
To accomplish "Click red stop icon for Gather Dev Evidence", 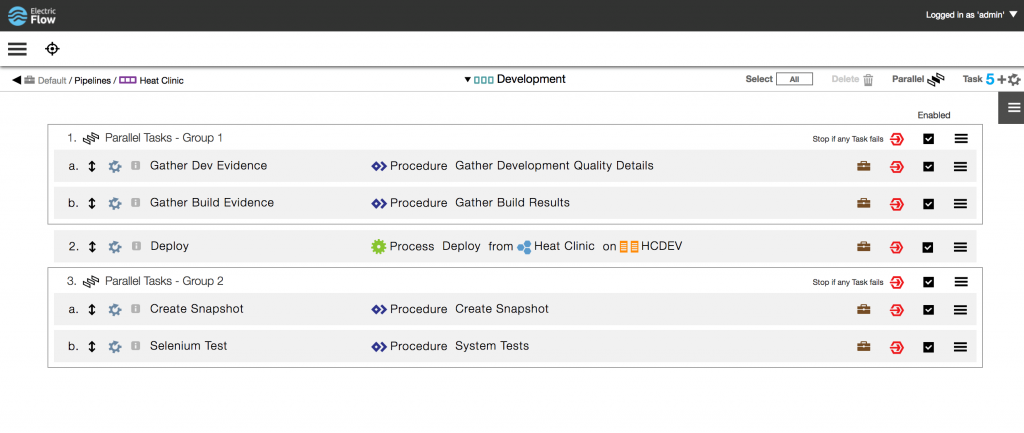I will 897,167.
